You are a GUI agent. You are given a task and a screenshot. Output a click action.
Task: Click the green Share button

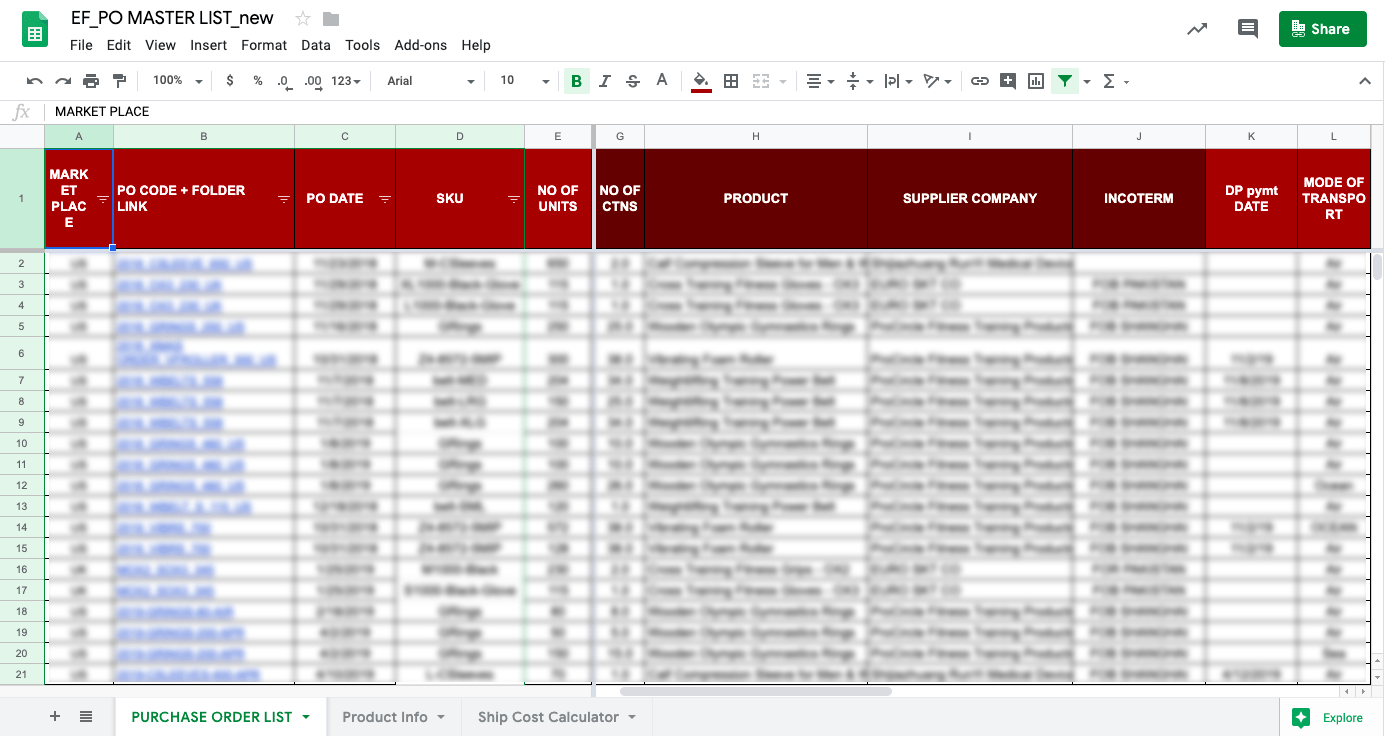click(x=1322, y=29)
